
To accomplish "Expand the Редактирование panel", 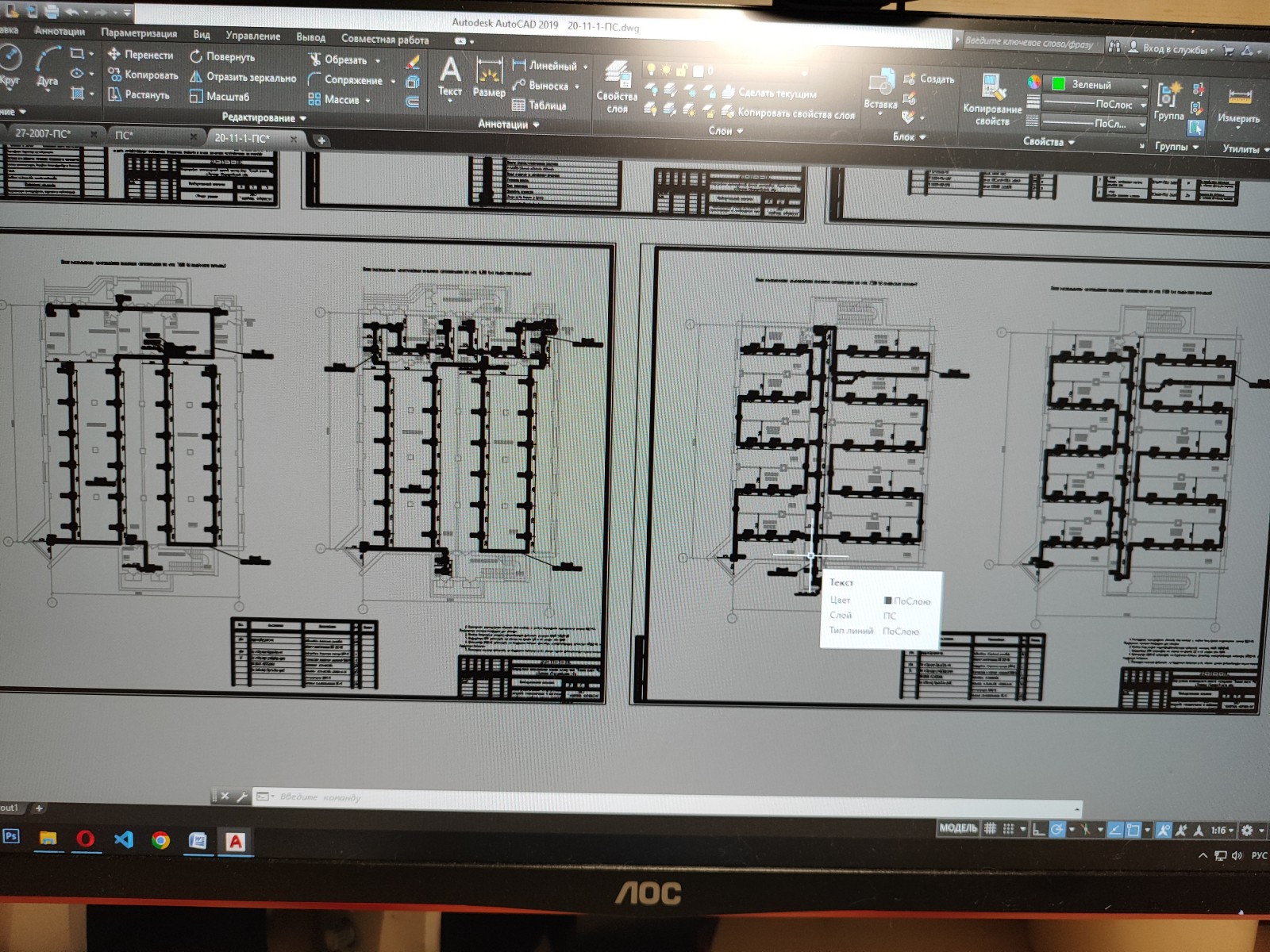I will point(264,117).
